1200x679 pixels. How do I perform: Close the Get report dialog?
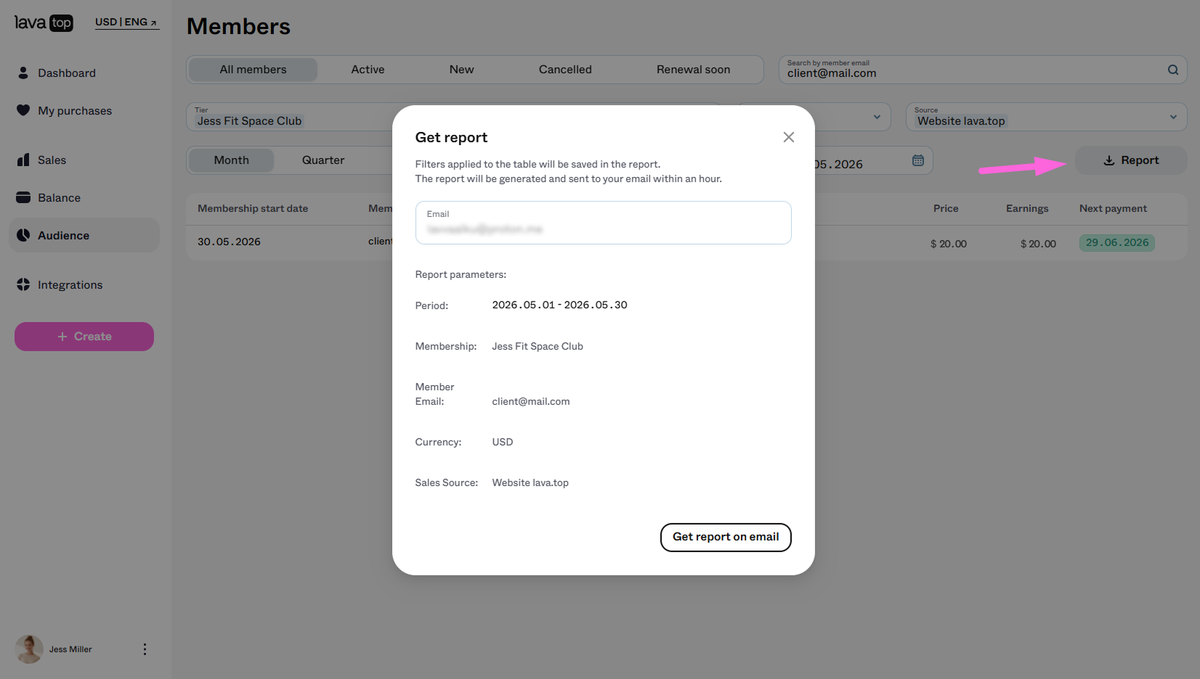(789, 137)
